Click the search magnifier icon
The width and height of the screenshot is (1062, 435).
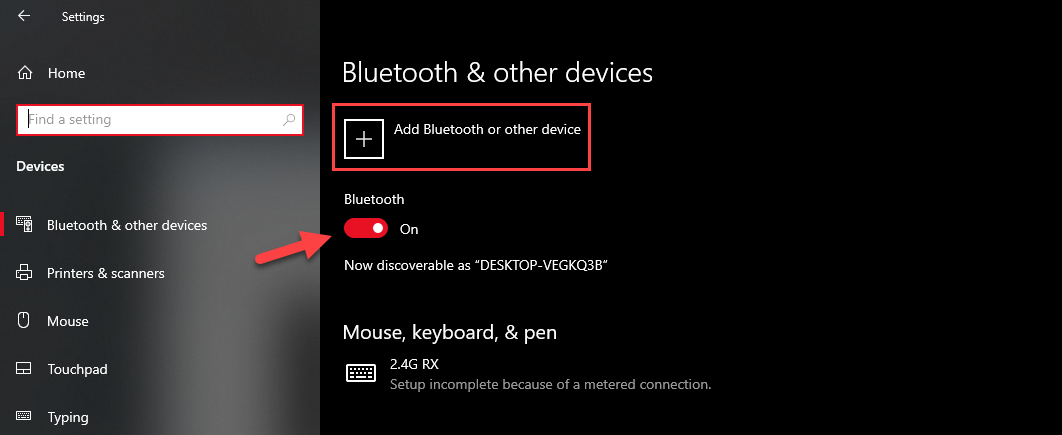(x=290, y=120)
